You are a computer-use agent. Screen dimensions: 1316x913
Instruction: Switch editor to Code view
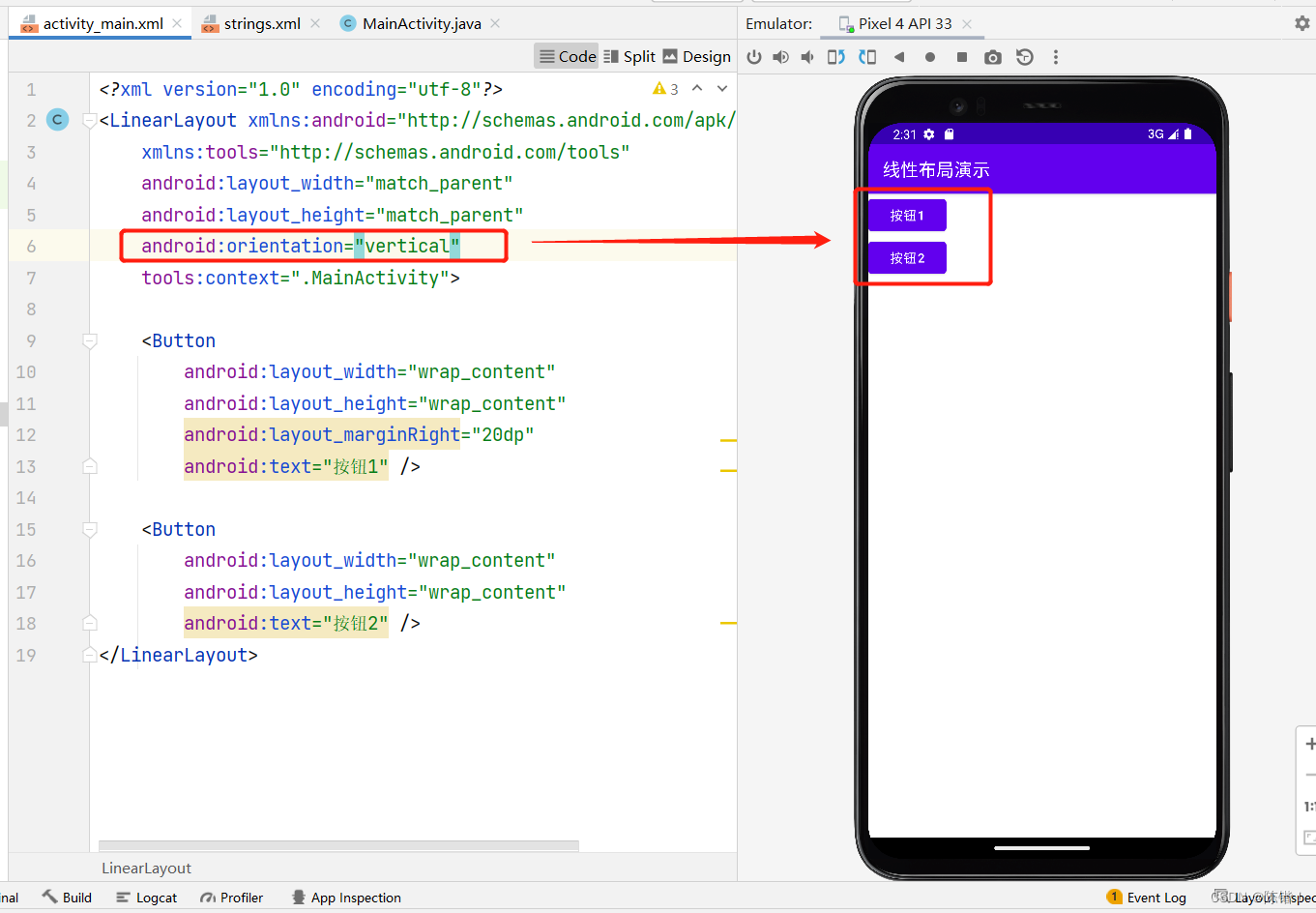pyautogui.click(x=568, y=56)
